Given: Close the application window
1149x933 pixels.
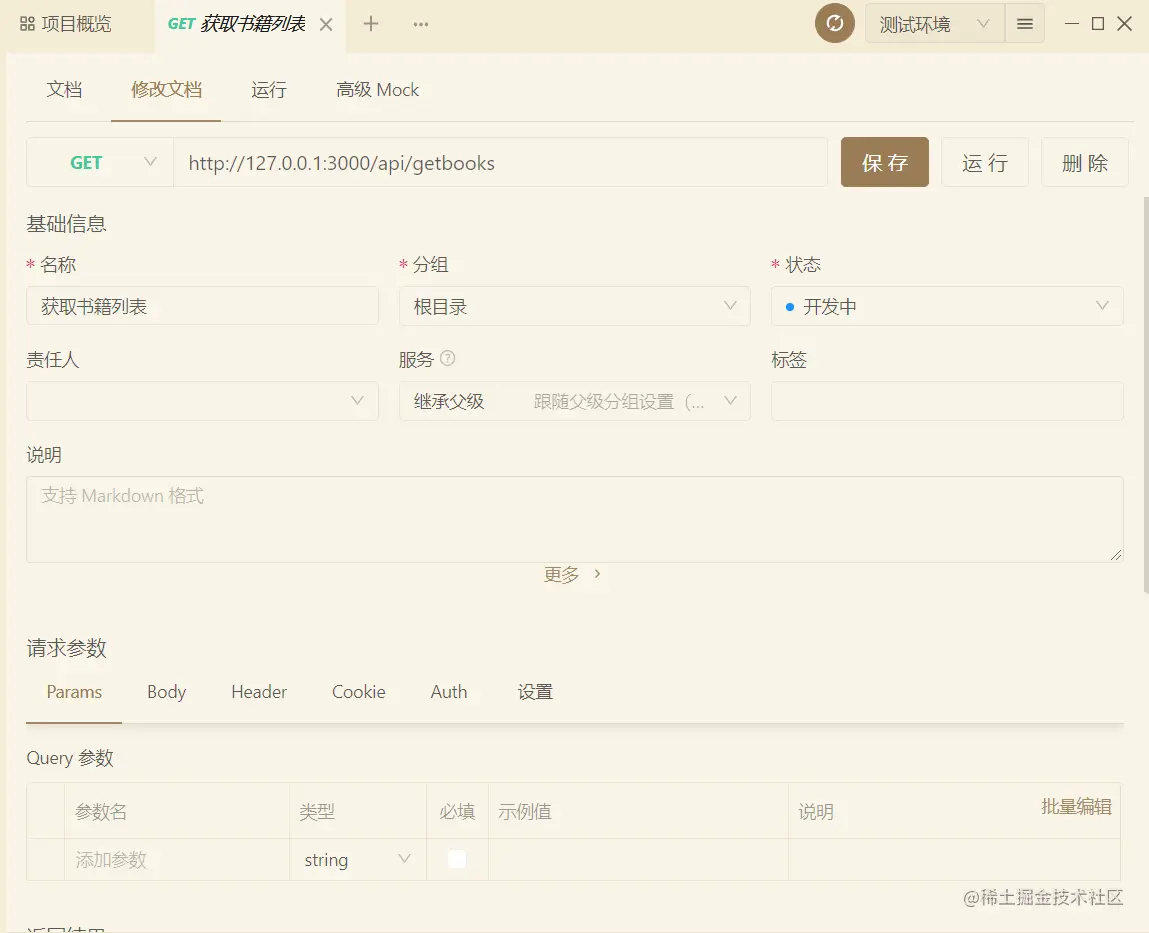Looking at the screenshot, I should pos(1124,24).
